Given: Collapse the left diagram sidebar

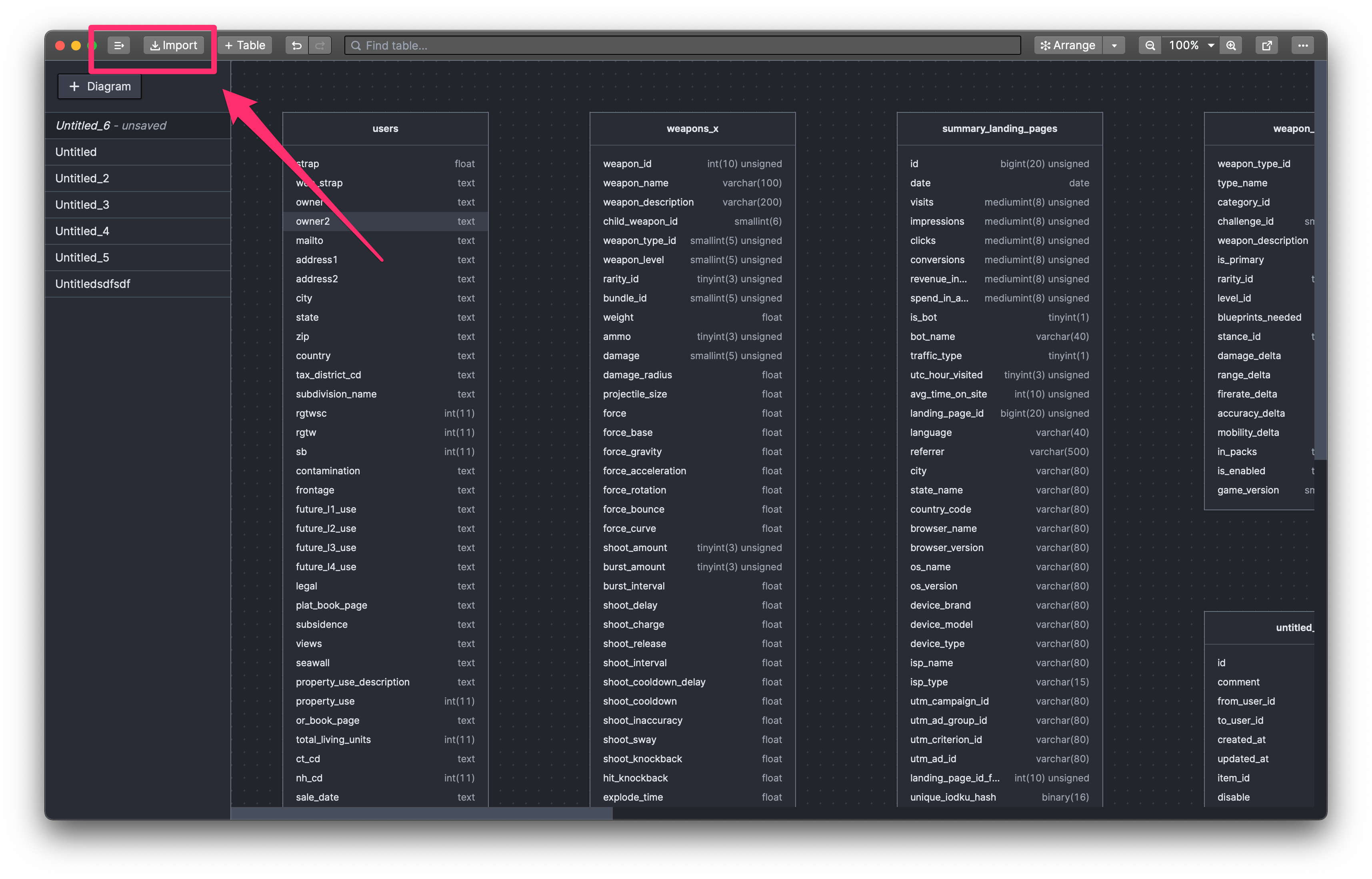Looking at the screenshot, I should (x=119, y=45).
